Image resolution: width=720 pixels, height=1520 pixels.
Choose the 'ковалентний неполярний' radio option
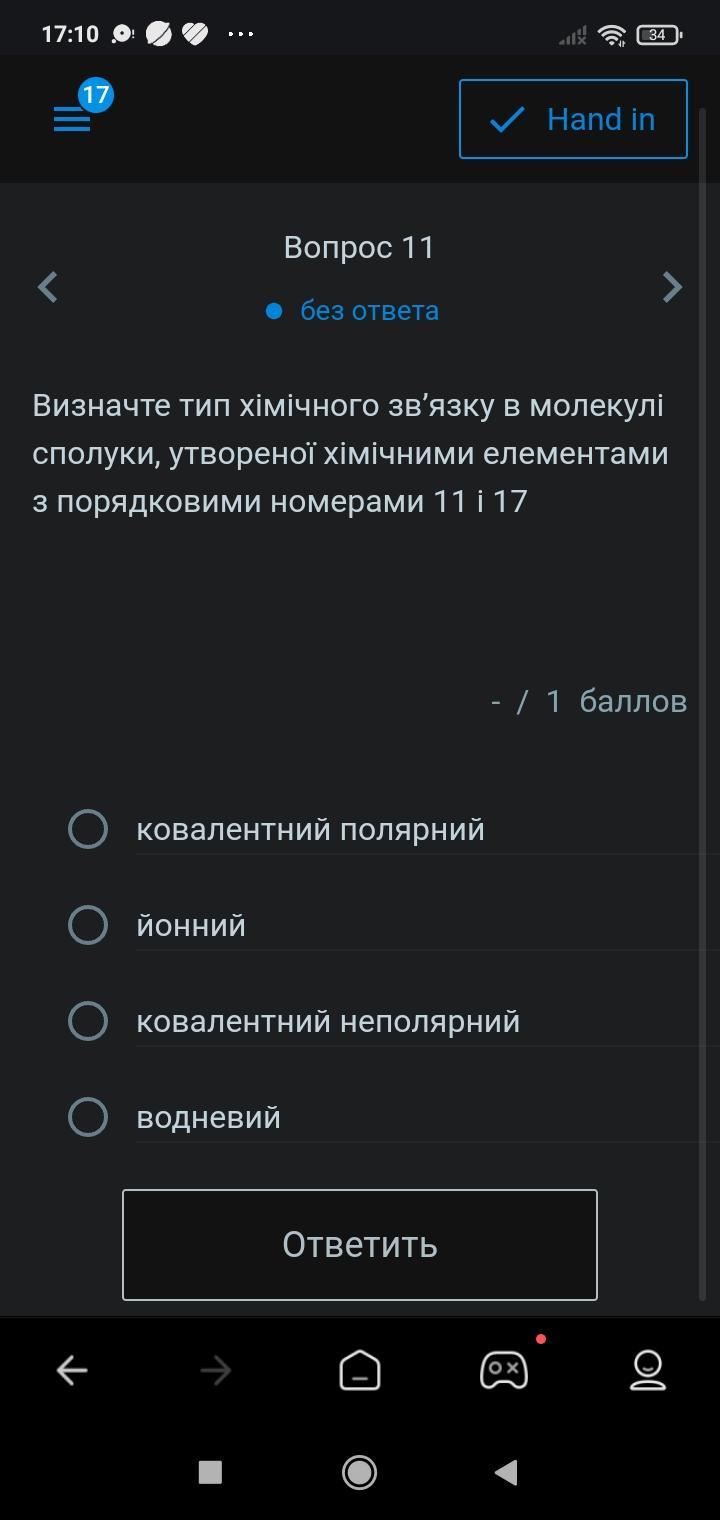coord(88,1021)
